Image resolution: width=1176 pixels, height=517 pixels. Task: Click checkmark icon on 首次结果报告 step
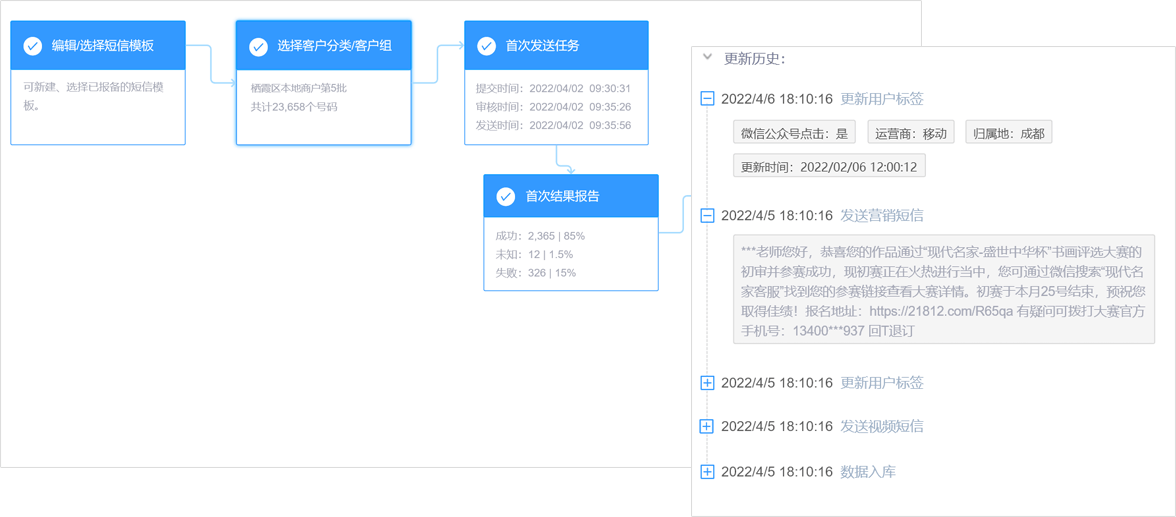click(506, 197)
